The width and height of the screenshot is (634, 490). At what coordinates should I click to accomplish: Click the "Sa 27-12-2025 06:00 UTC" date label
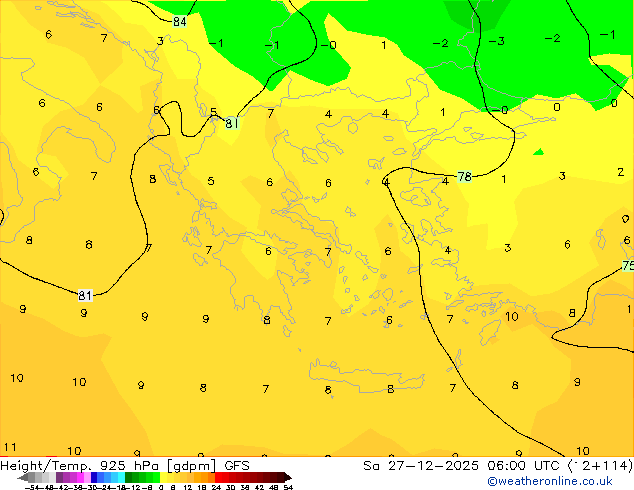[461, 466]
